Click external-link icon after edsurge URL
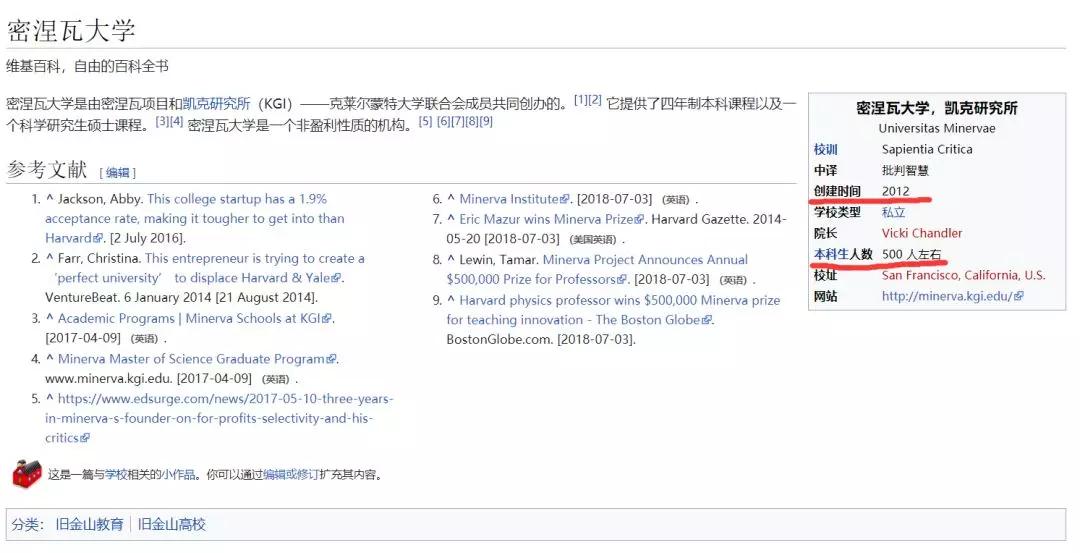The image size is (1080, 553). click(85, 438)
